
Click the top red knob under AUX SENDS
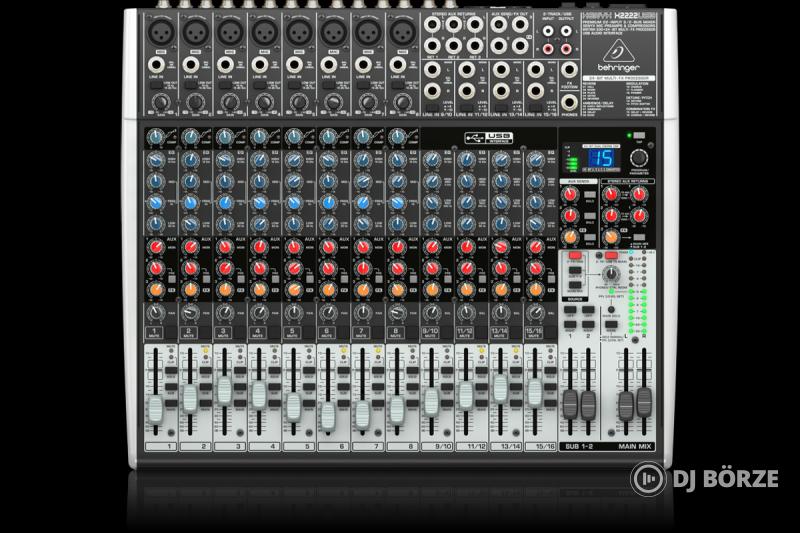coord(570,194)
